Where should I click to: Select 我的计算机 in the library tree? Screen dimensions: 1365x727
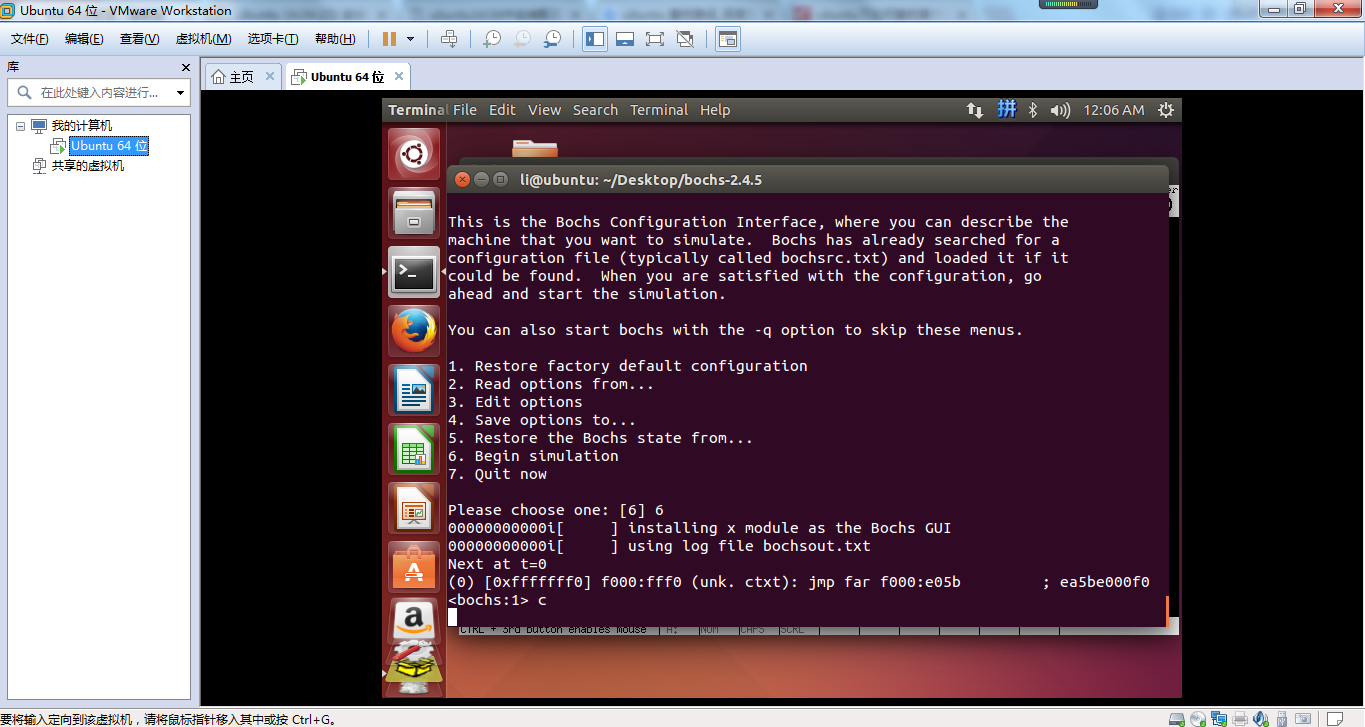coord(82,126)
